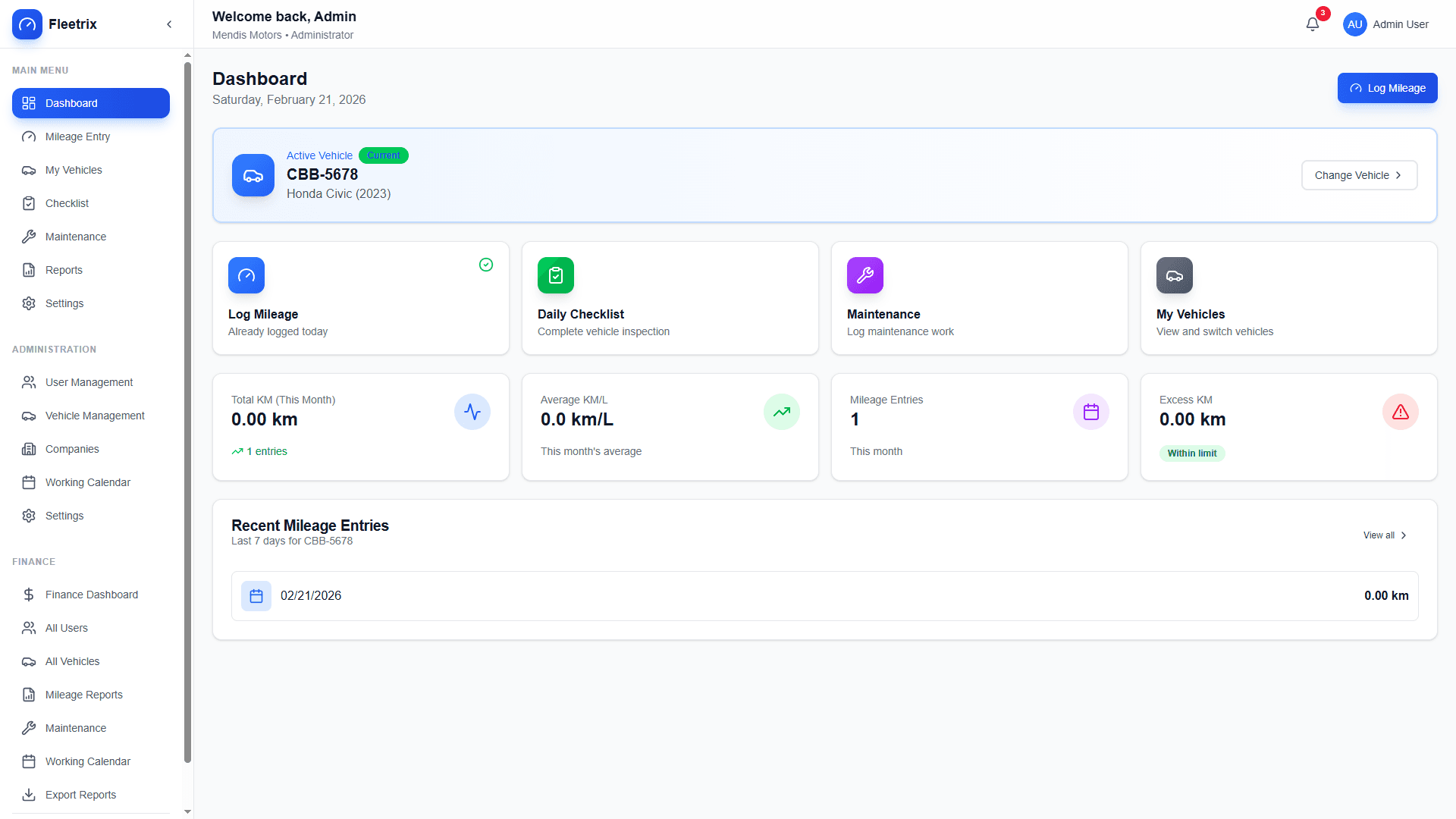
Task: Select the Vehicle Management sidebar icon
Action: click(28, 416)
